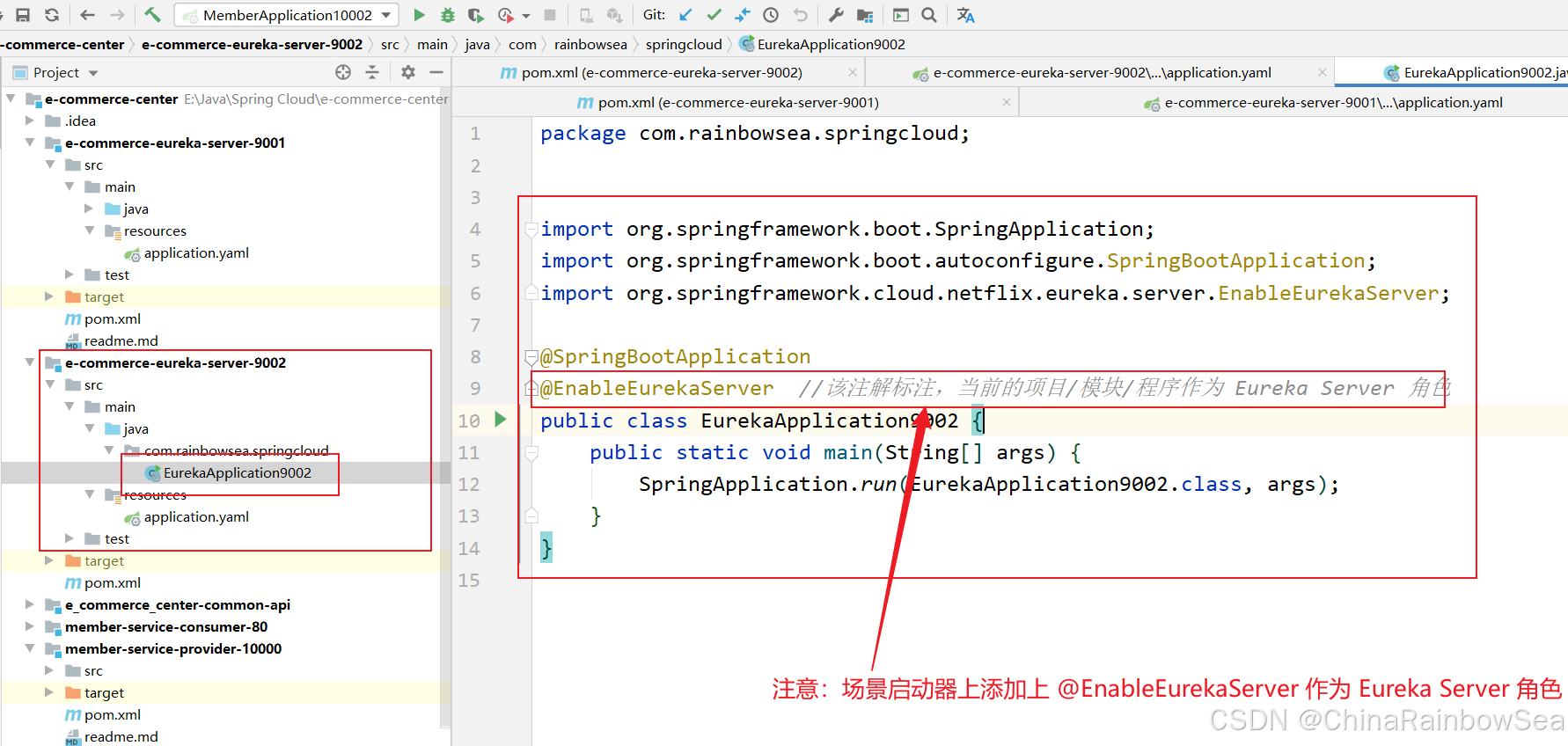Locate opened file crosshair icon in Project panel
Image resolution: width=1568 pixels, height=746 pixels.
(343, 72)
